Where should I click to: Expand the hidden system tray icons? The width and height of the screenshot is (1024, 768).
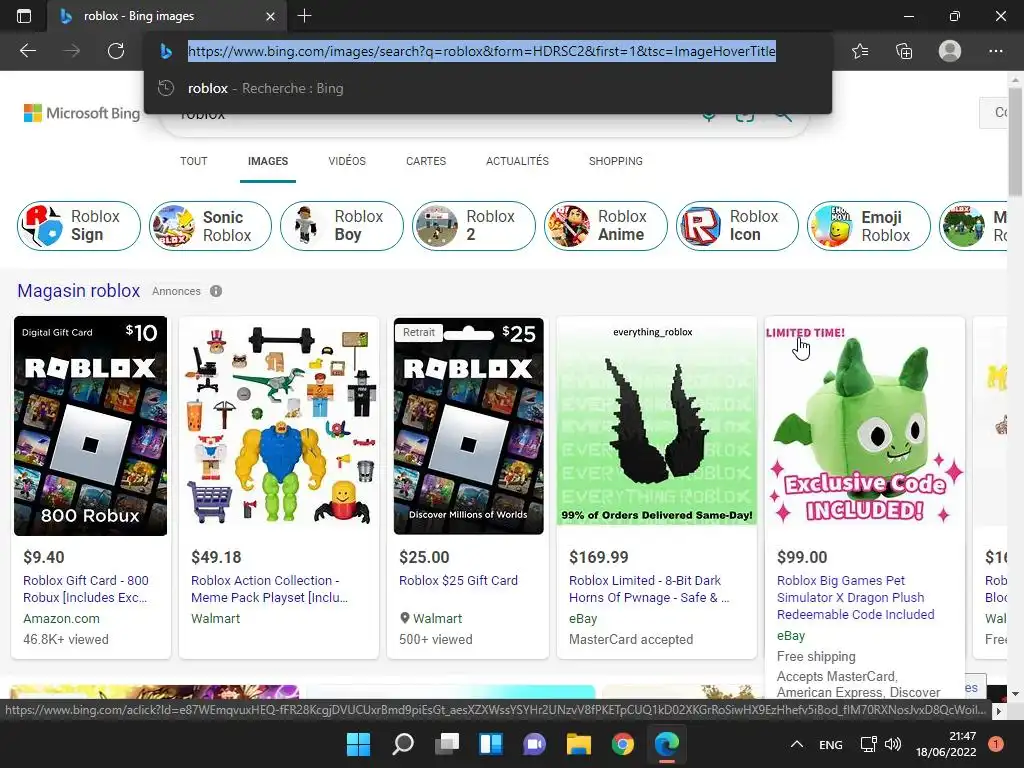coord(797,744)
